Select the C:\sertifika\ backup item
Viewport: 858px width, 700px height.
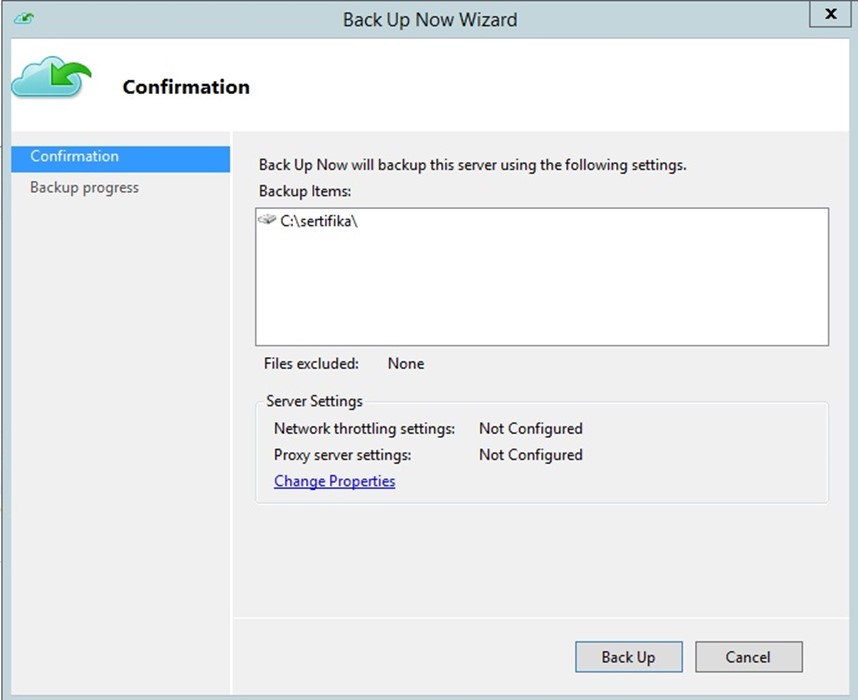(x=318, y=221)
